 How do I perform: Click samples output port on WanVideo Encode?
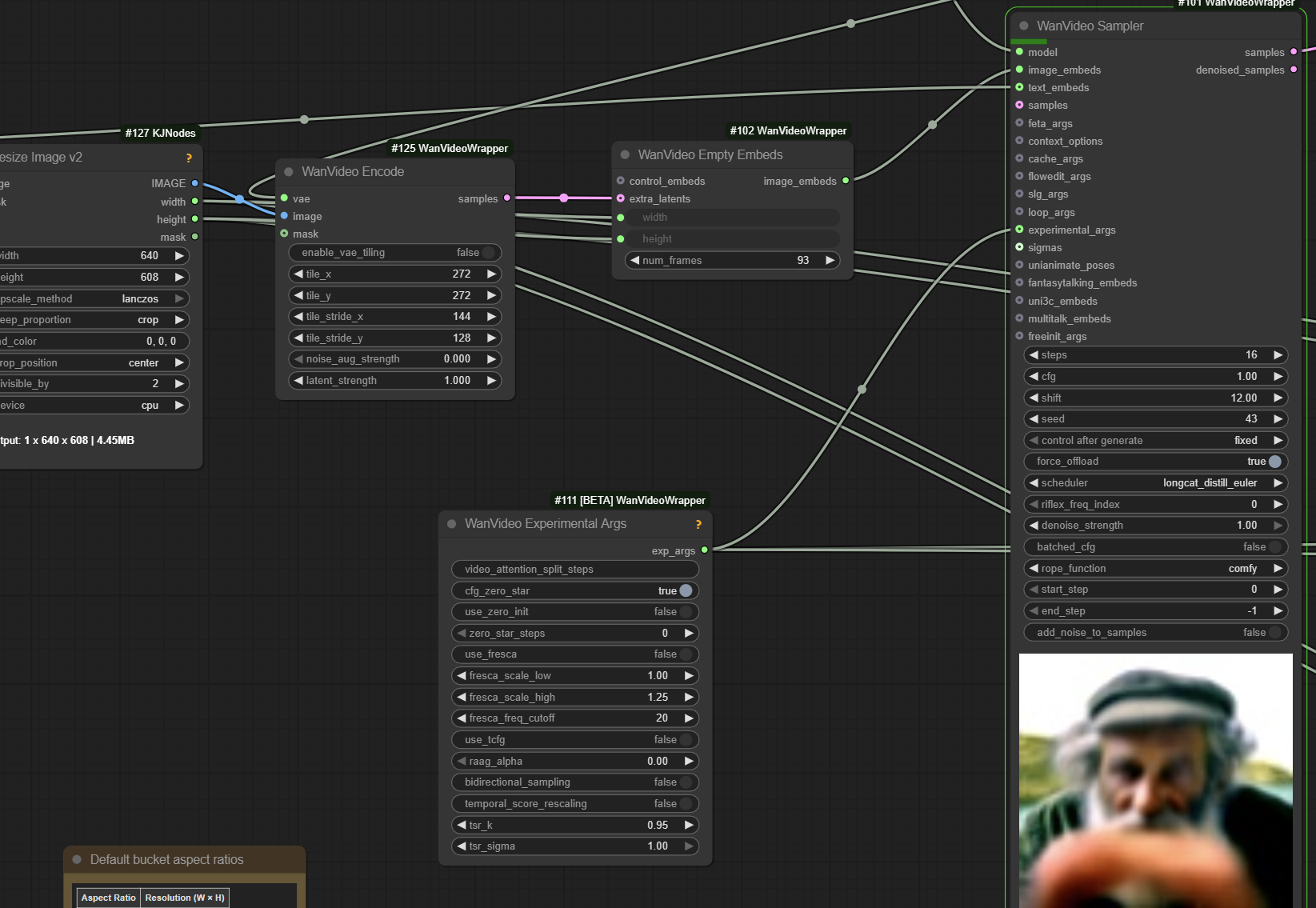click(507, 198)
